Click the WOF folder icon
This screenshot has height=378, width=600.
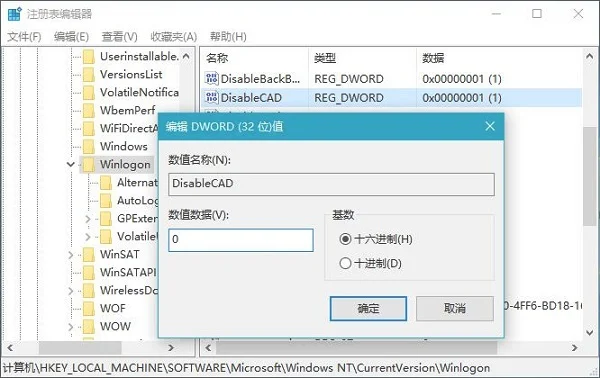coord(89,308)
